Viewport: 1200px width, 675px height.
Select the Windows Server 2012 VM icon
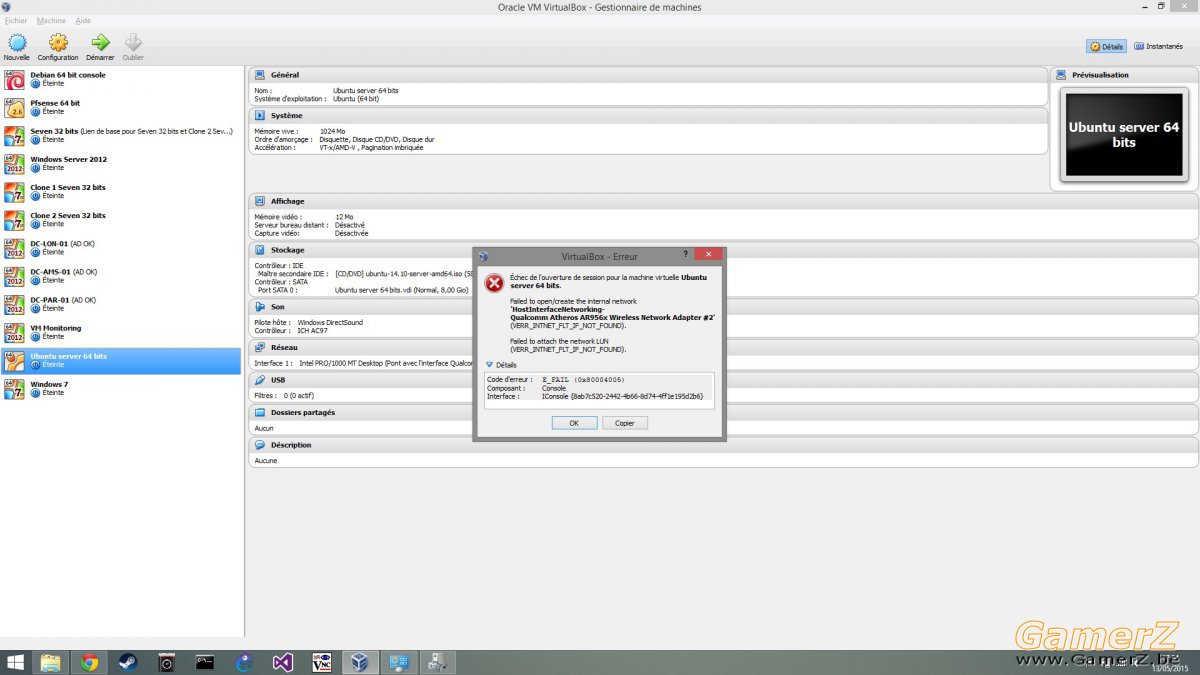(x=15, y=164)
